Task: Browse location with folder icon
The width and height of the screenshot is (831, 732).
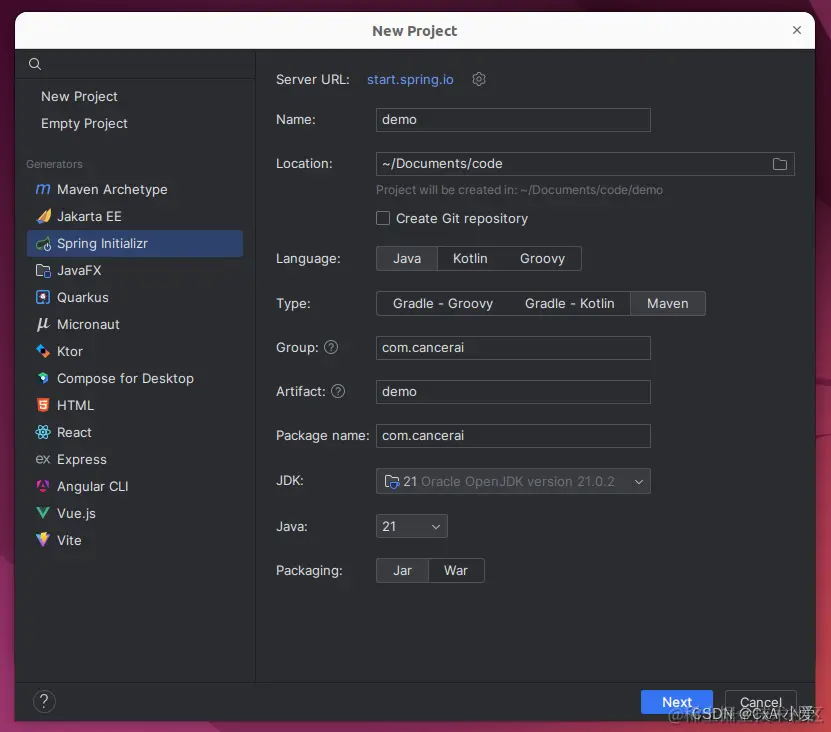Action: (779, 164)
